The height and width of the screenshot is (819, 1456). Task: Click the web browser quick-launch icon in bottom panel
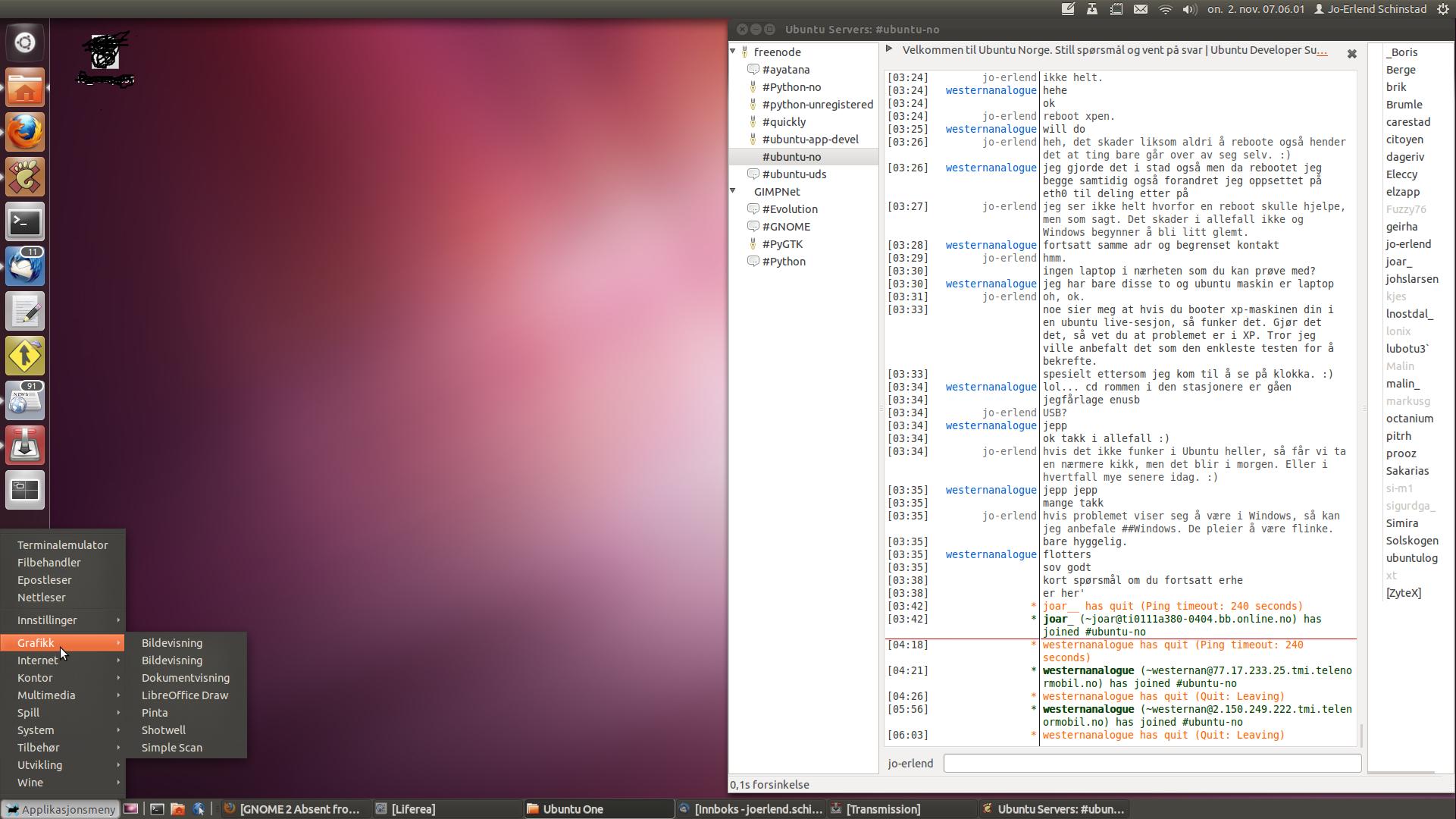tap(199, 809)
